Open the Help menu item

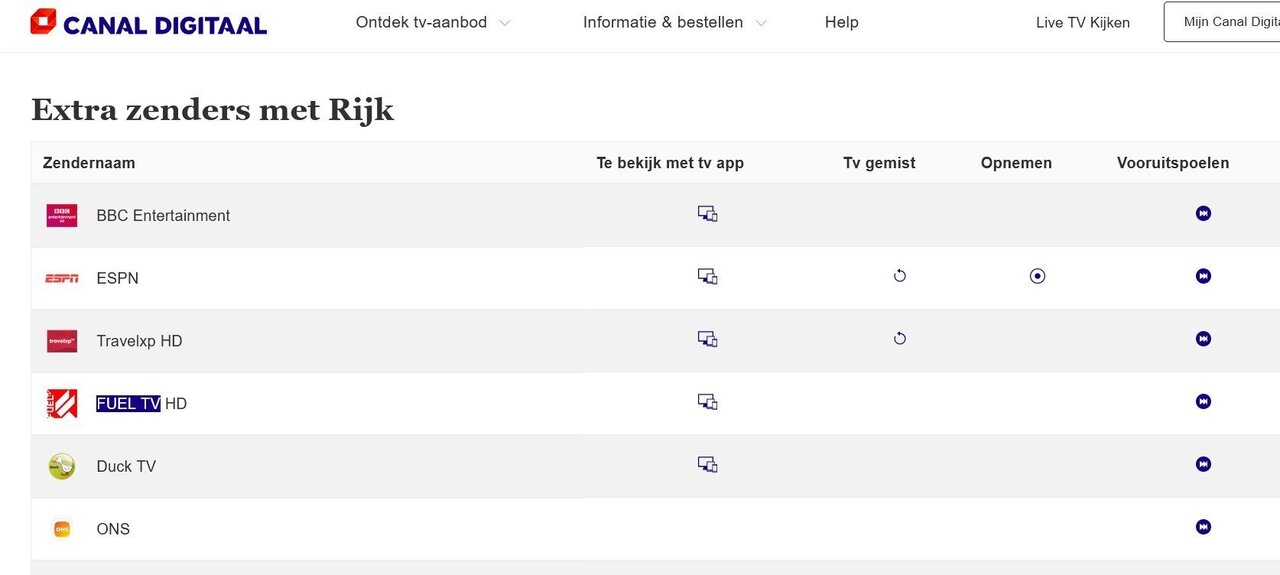tap(841, 22)
